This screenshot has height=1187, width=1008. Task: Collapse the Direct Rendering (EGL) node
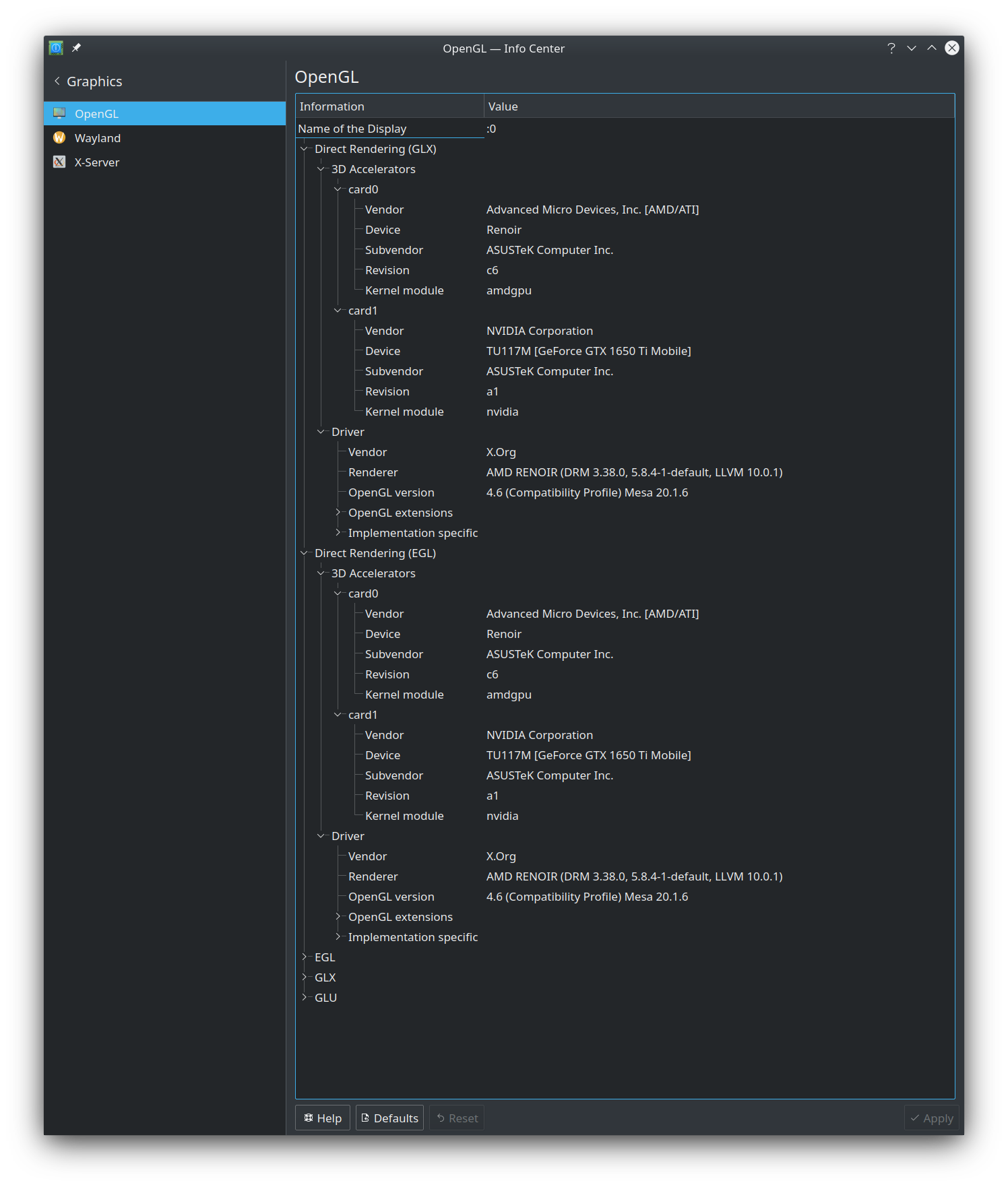[304, 553]
